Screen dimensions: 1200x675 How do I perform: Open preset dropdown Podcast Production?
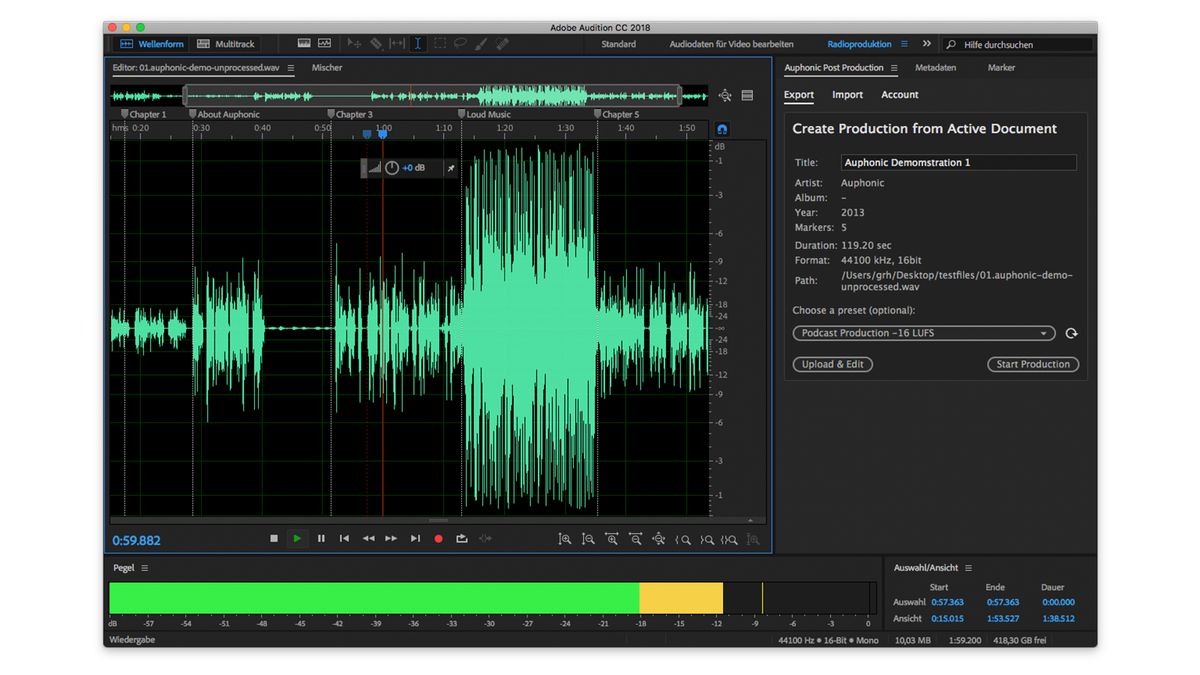coord(924,333)
